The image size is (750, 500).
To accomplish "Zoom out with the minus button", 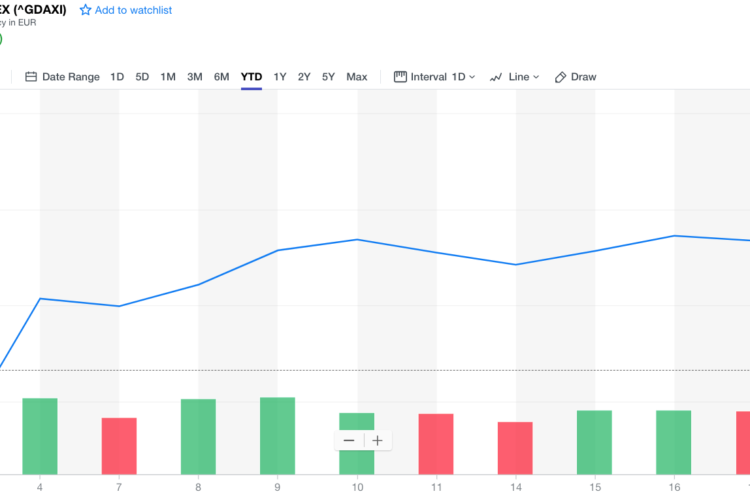I will coord(349,441).
